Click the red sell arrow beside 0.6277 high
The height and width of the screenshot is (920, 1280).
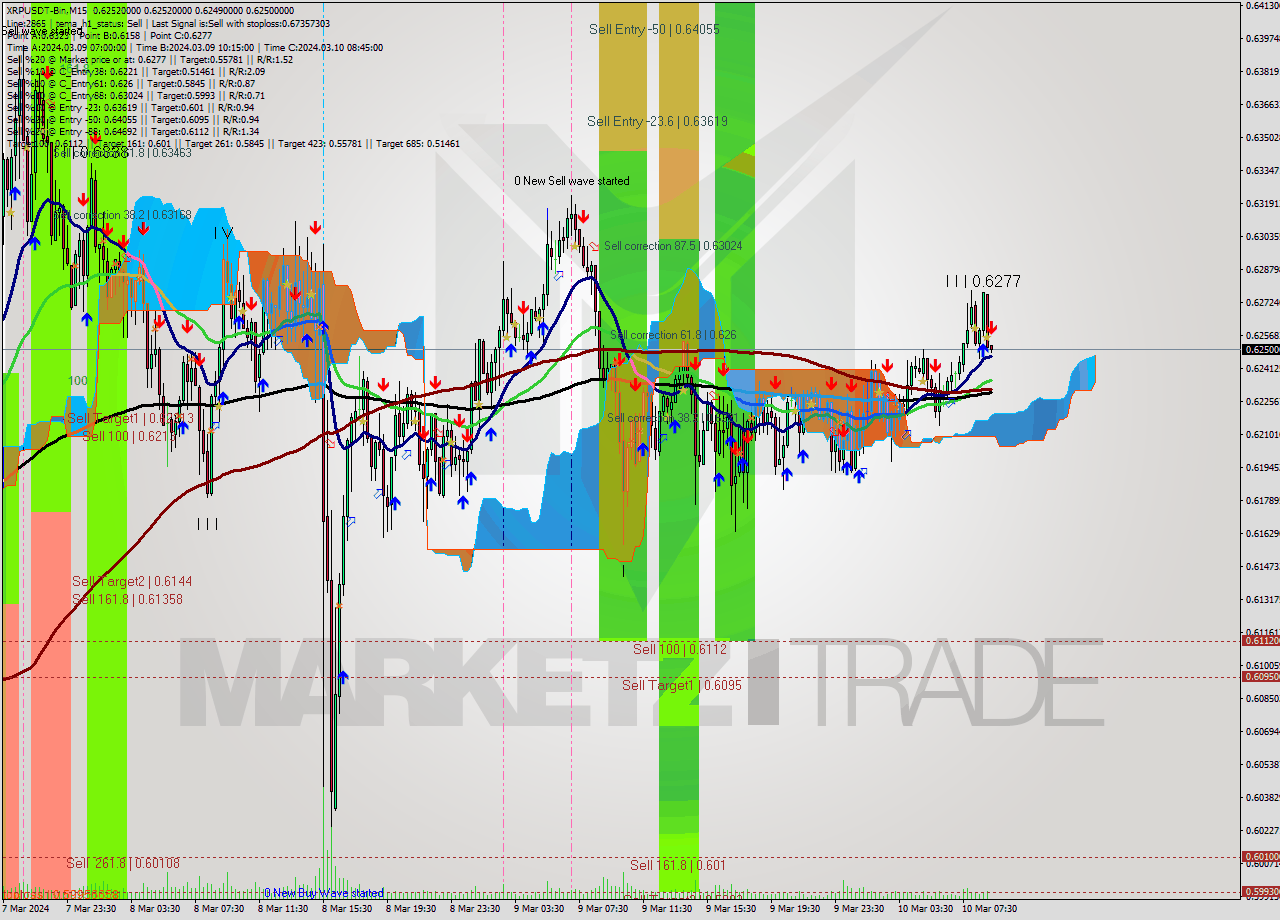pos(992,327)
